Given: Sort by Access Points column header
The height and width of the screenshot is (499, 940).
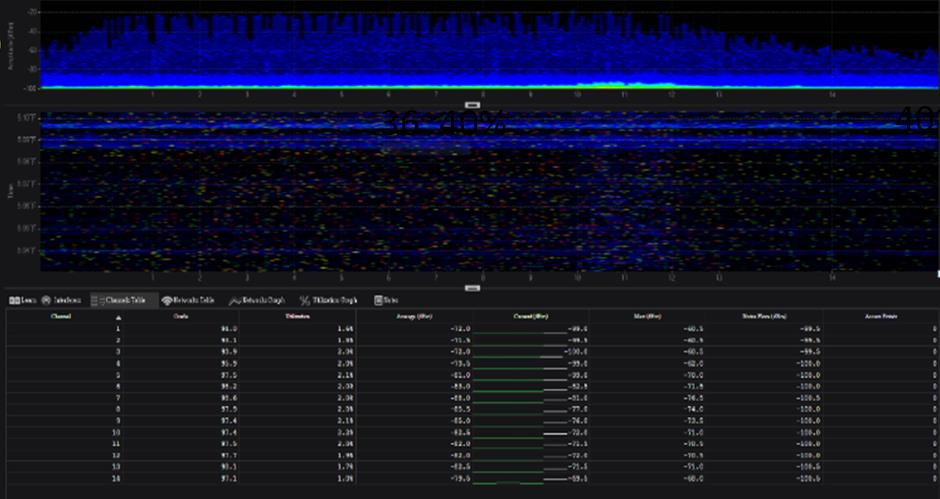Looking at the screenshot, I should point(881,316).
